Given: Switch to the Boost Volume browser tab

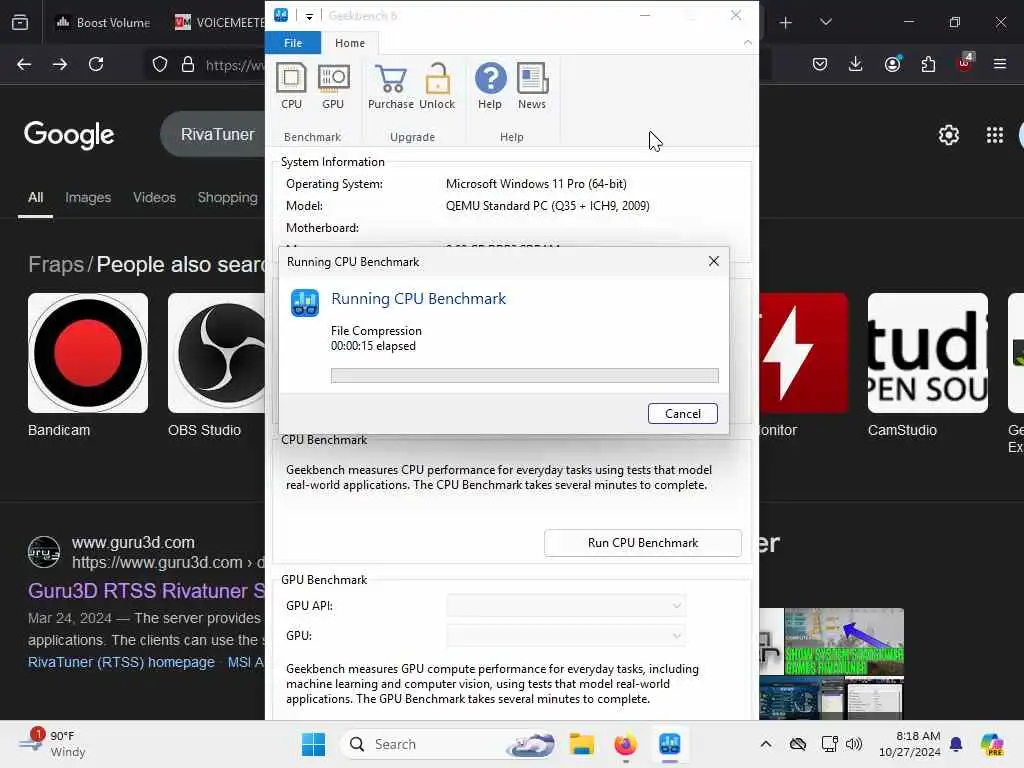Looking at the screenshot, I should click(103, 22).
